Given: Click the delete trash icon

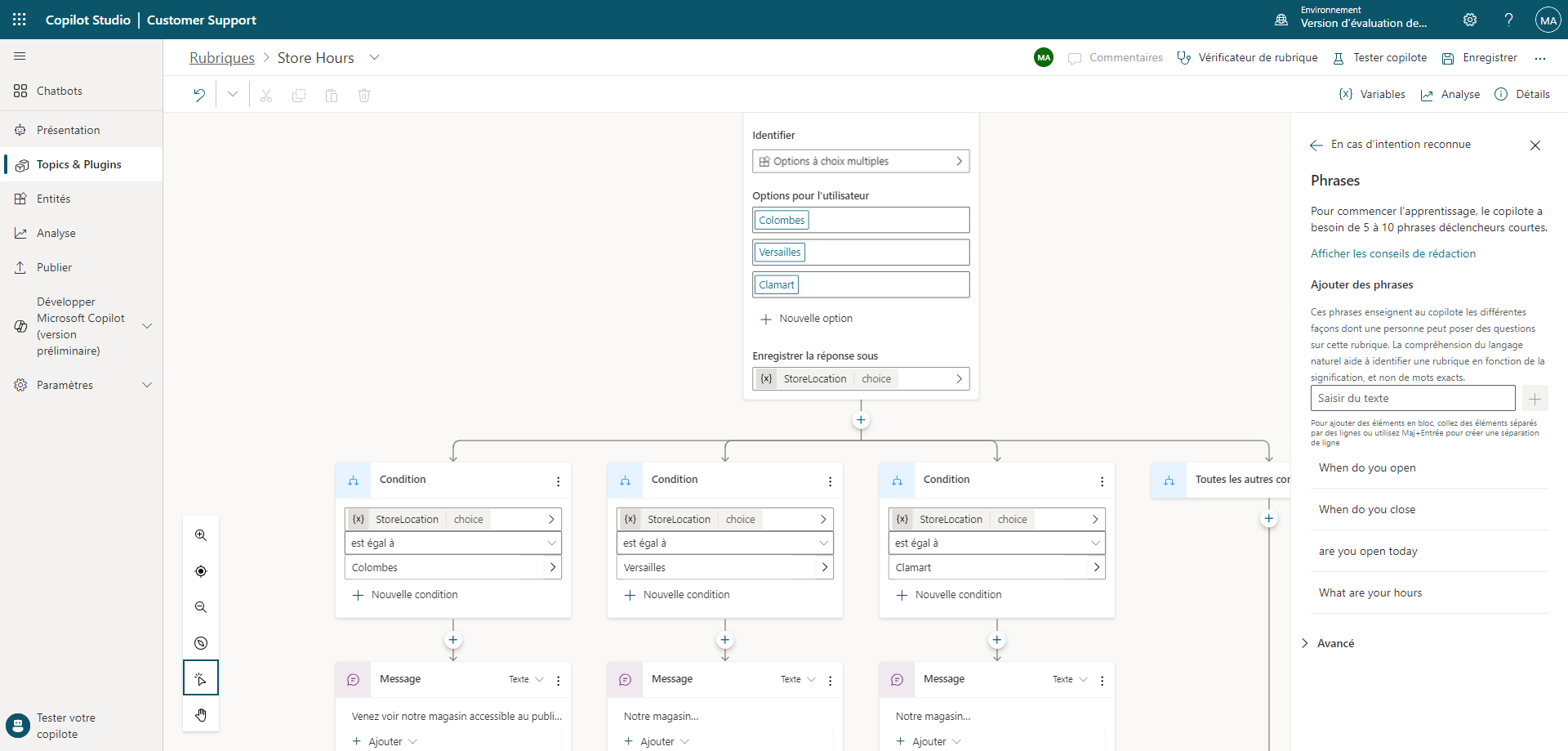Looking at the screenshot, I should pyautogui.click(x=364, y=96).
